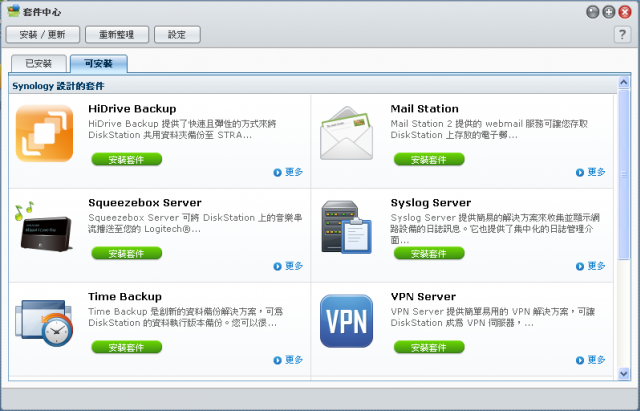Open help with the question mark icon
This screenshot has width=640, height=411.
(x=622, y=35)
